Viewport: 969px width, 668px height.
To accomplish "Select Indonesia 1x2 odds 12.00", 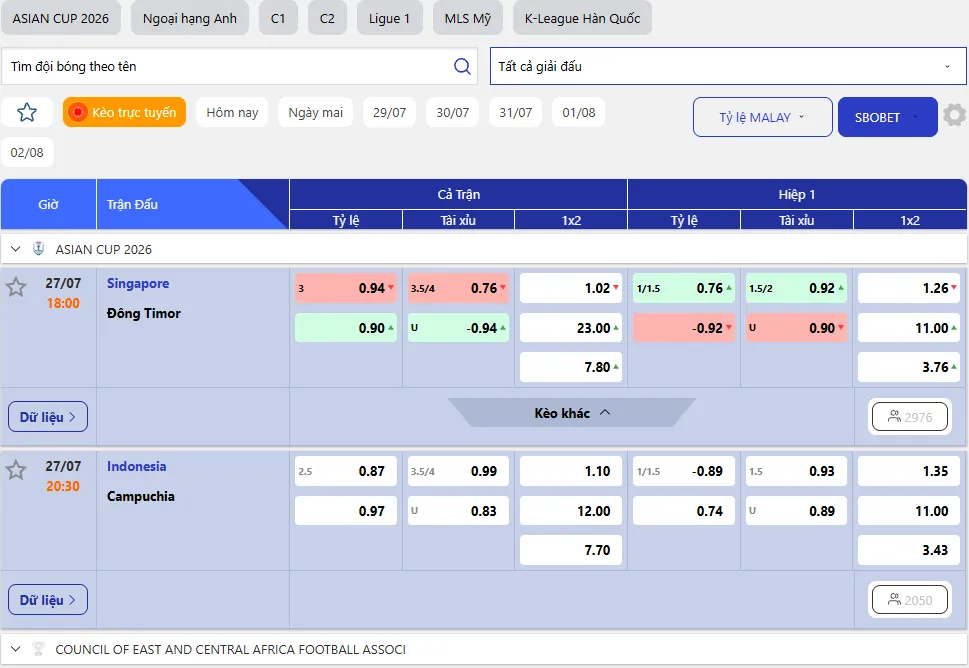I will (x=570, y=510).
